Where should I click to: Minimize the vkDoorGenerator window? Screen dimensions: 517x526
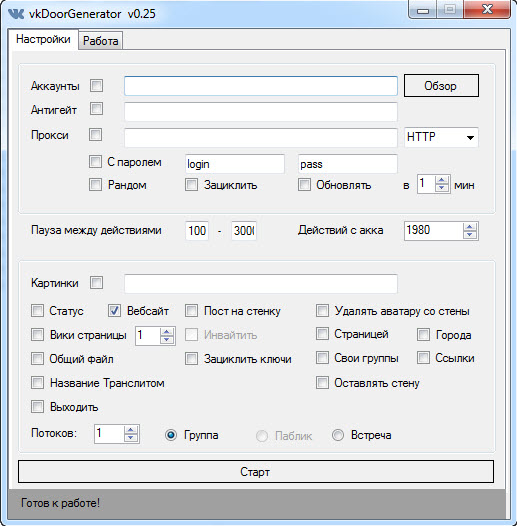[423, 10]
